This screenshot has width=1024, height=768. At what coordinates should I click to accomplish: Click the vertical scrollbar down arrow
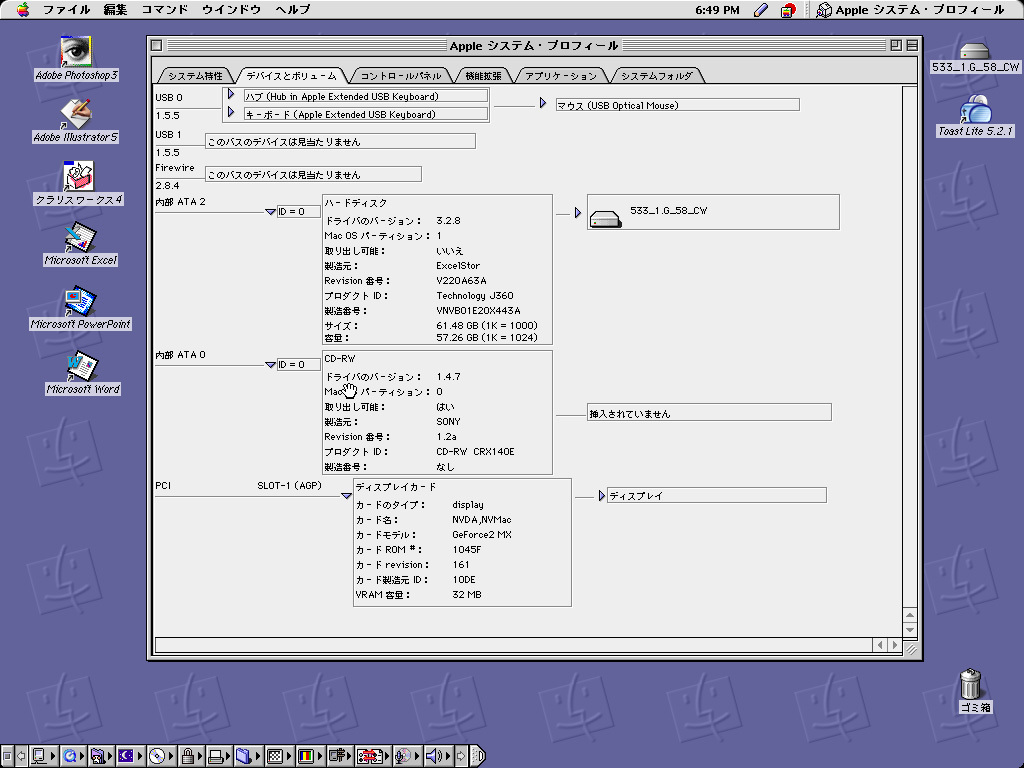pyautogui.click(x=909, y=629)
